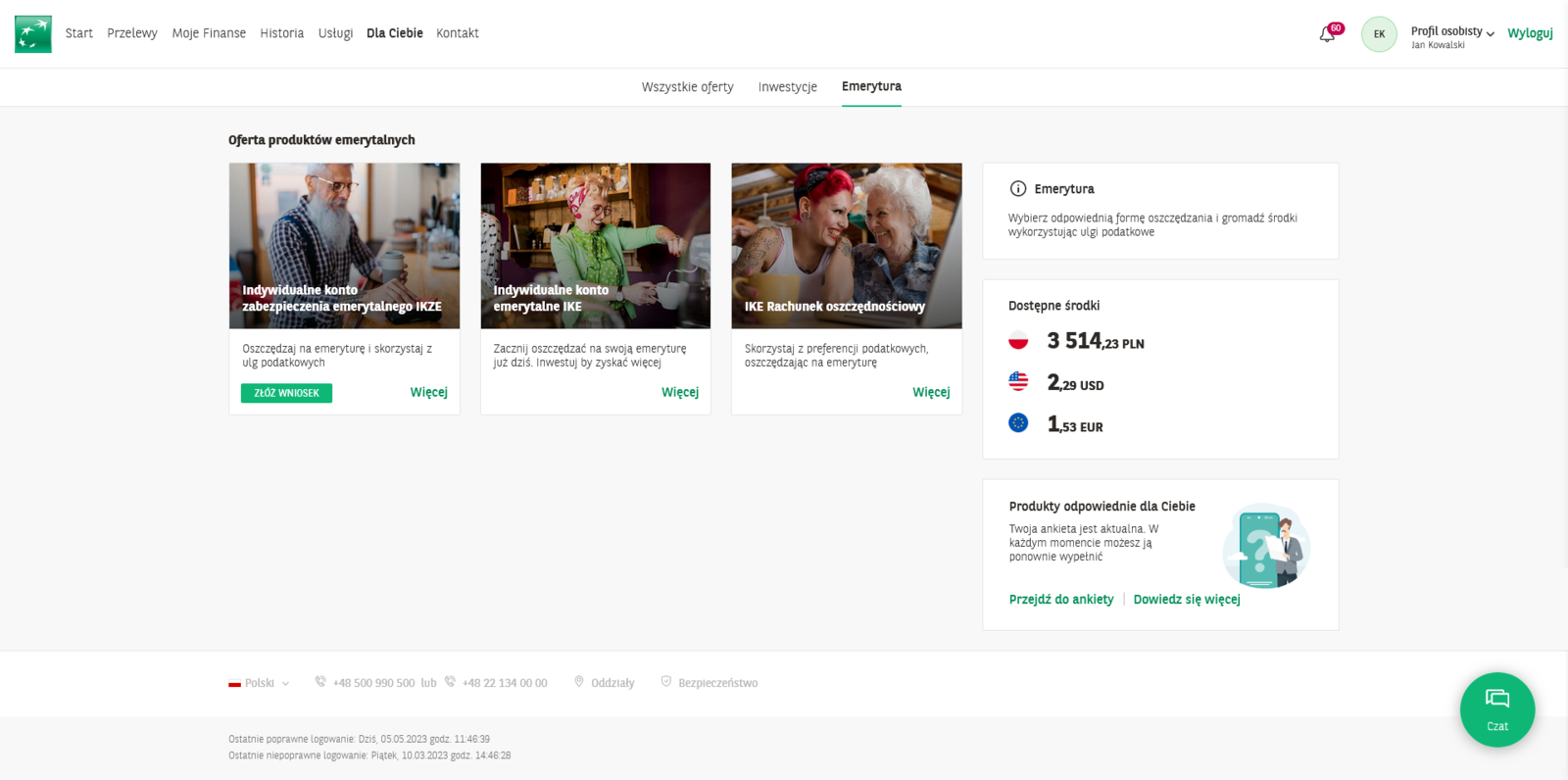This screenshot has width=1568, height=780.
Task: Click the EU flag EUR icon
Action: pyautogui.click(x=1018, y=423)
